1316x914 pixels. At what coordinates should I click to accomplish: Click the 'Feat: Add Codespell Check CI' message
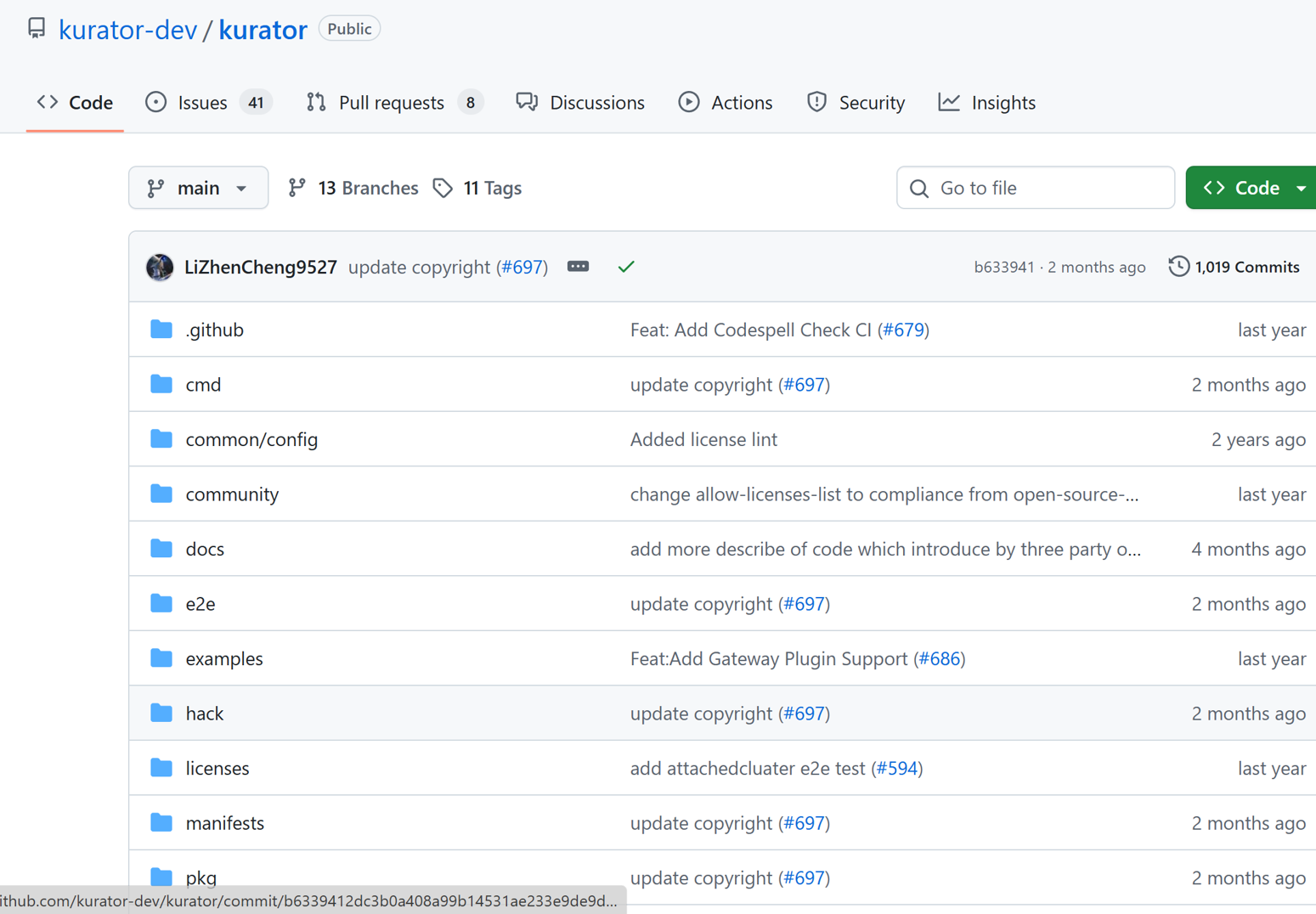(751, 330)
